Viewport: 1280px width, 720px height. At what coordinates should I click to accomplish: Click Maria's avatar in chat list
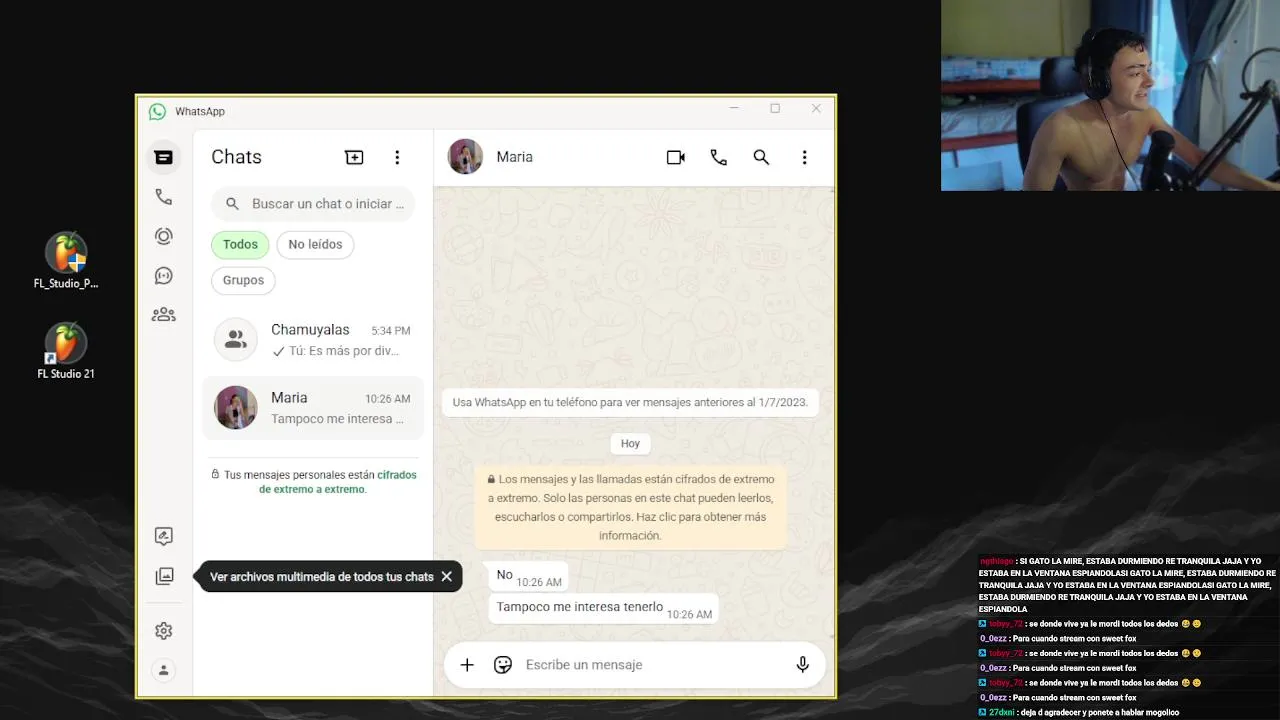pos(236,408)
